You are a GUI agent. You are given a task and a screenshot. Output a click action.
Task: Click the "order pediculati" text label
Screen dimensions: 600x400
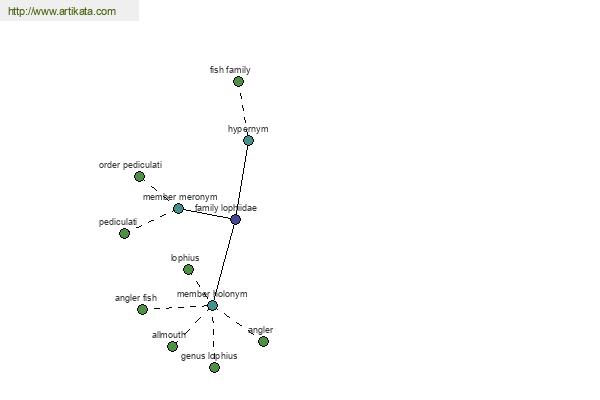pos(130,165)
